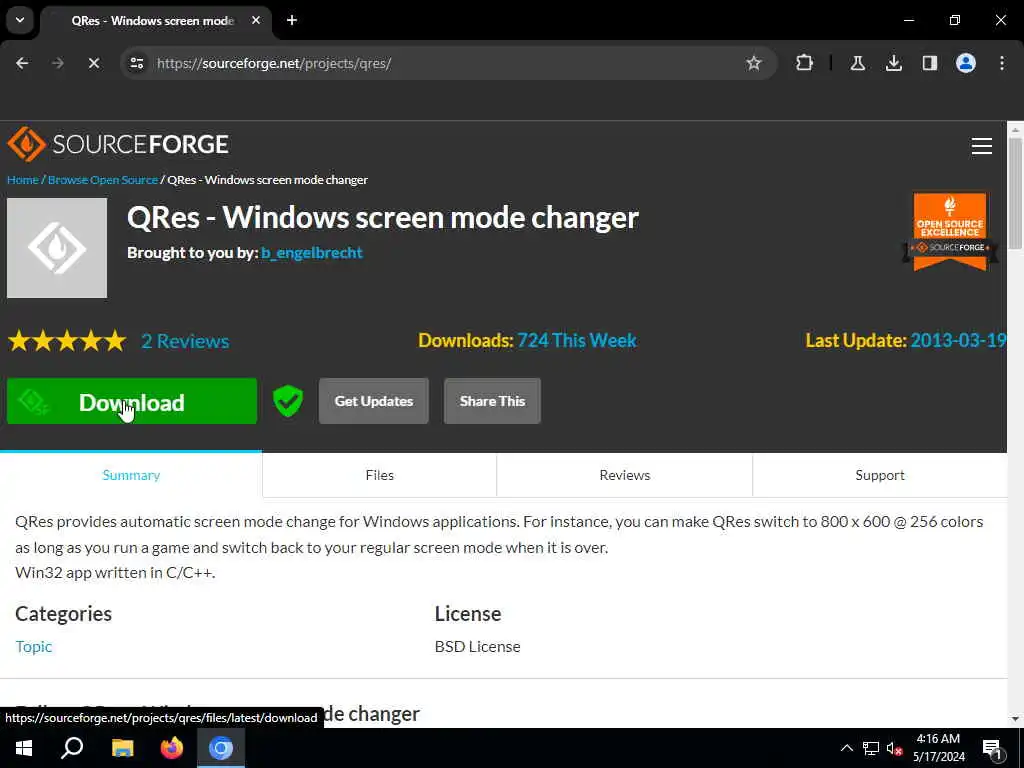The width and height of the screenshot is (1024, 768).
Task: Bookmark this page with the star icon
Action: coord(754,63)
